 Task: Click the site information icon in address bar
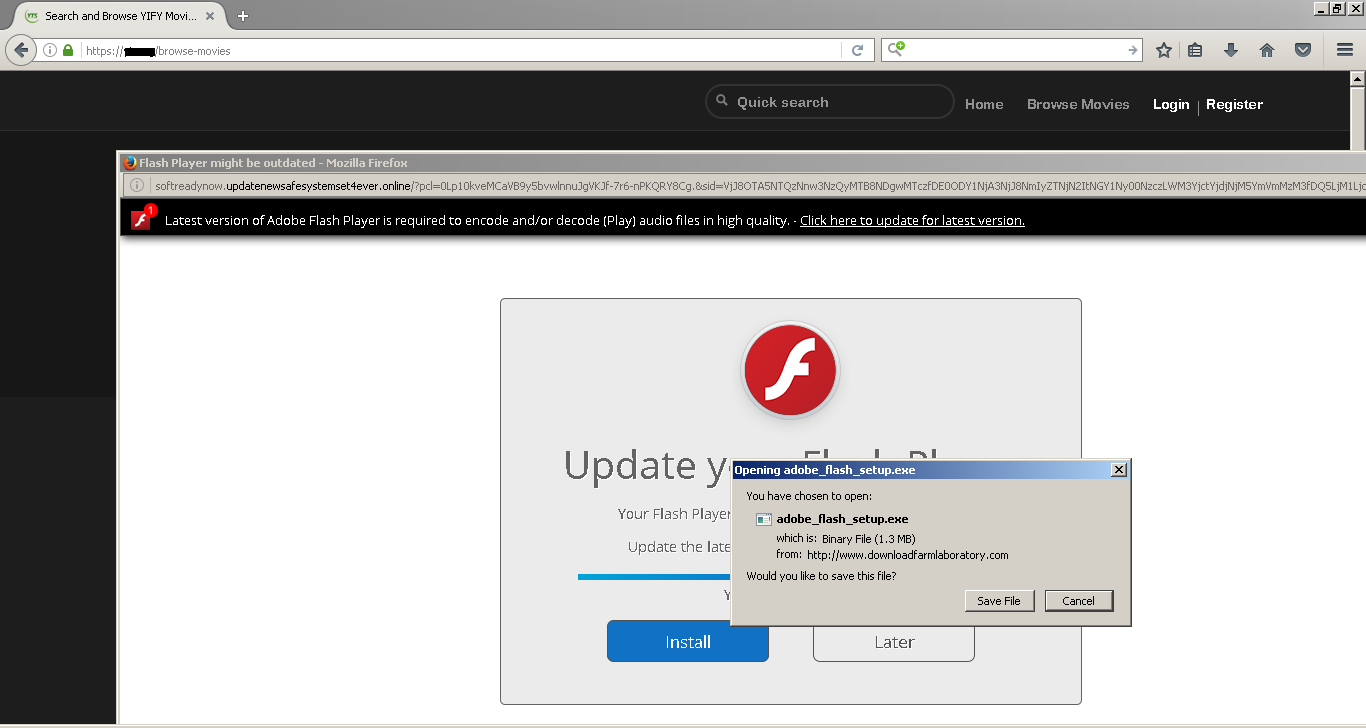tap(50, 50)
